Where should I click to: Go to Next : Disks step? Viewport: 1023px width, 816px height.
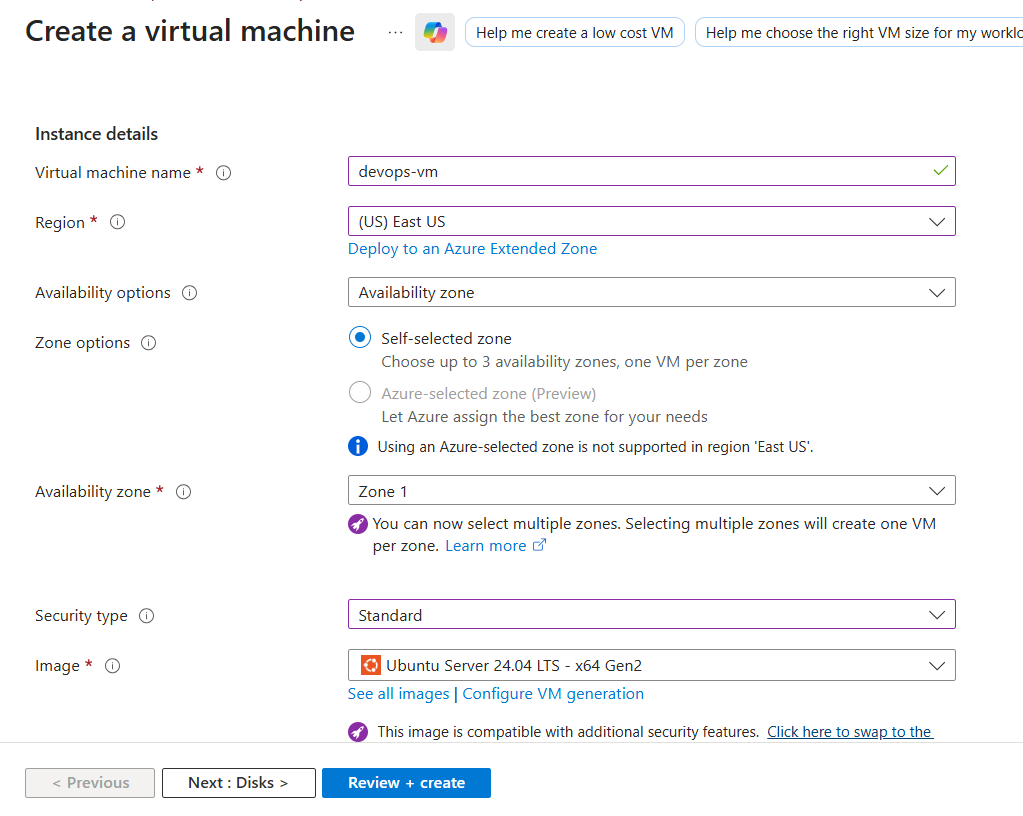[238, 783]
